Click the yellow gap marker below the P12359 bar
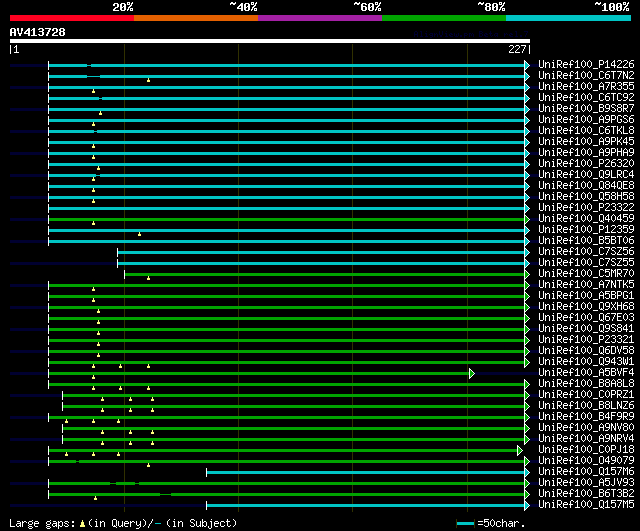 tap(140, 234)
